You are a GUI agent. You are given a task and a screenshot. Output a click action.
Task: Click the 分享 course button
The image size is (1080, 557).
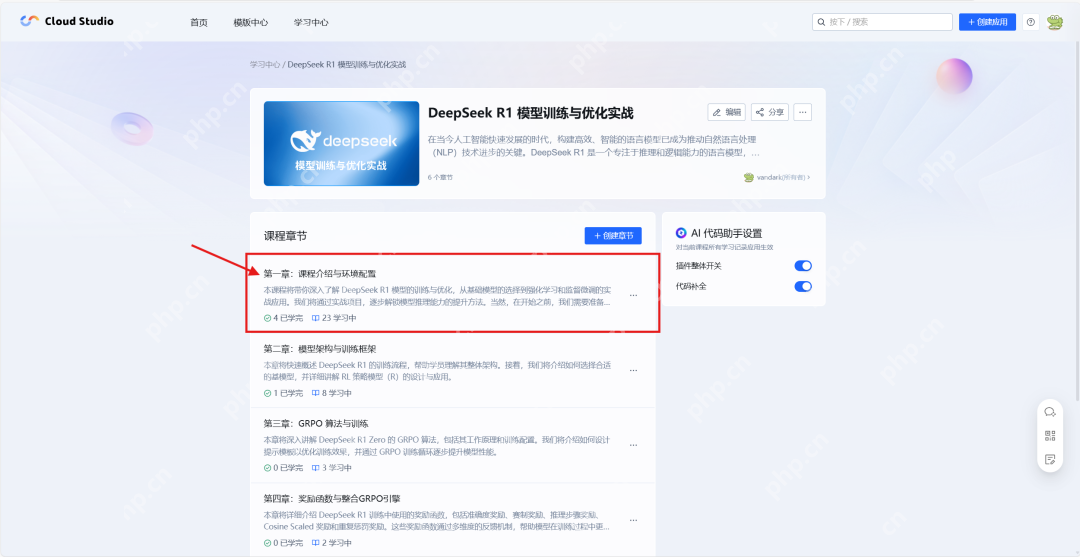pyautogui.click(x=770, y=112)
